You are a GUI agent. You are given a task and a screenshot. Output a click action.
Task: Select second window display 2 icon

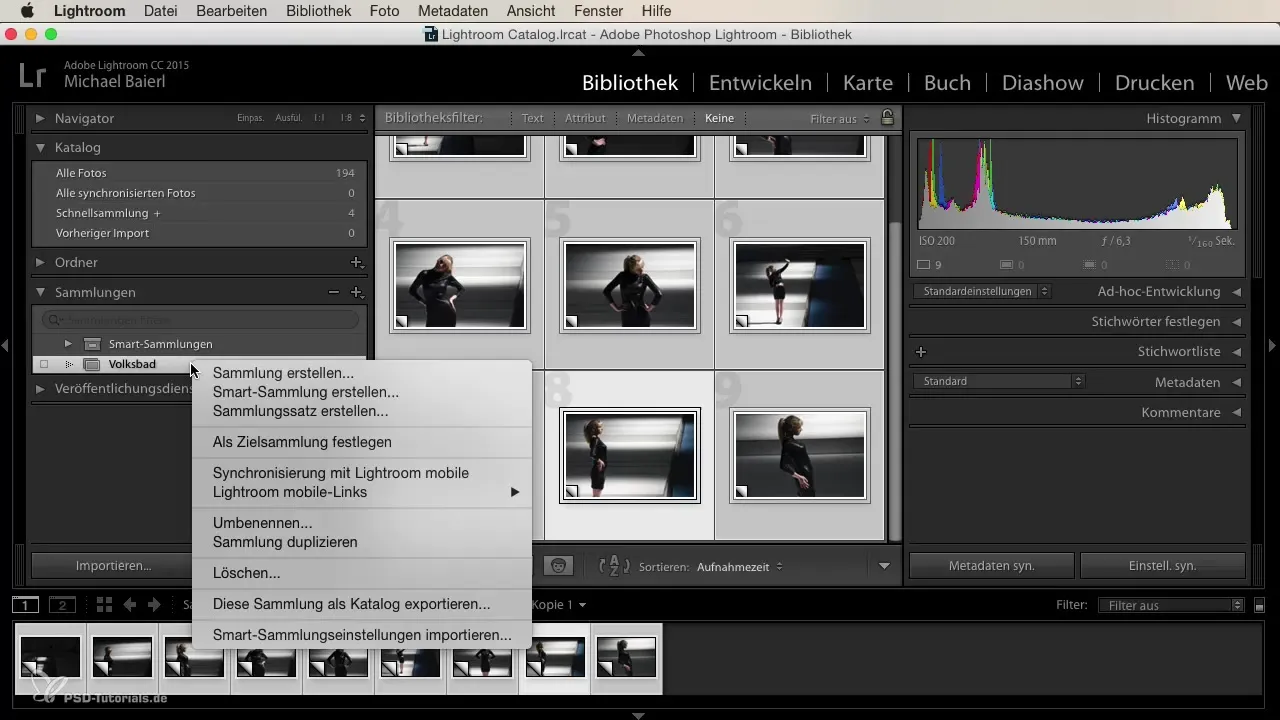(63, 605)
